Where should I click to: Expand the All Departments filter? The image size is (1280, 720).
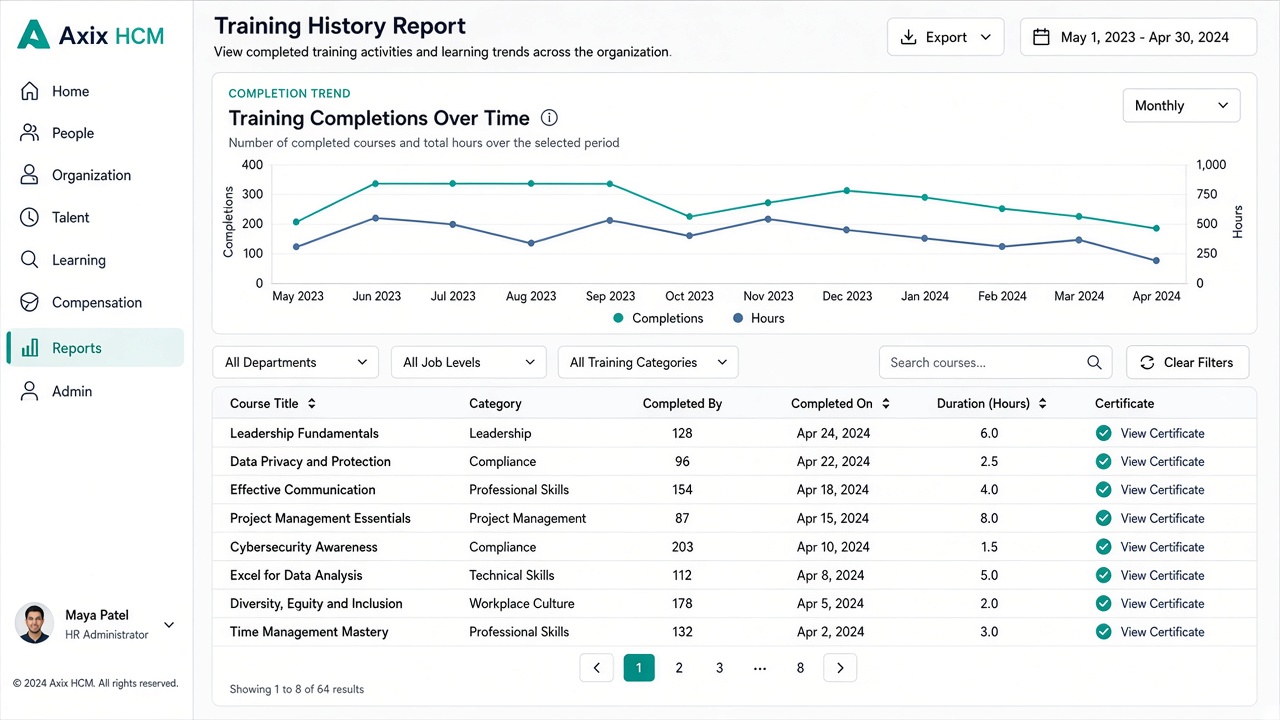[x=296, y=362]
